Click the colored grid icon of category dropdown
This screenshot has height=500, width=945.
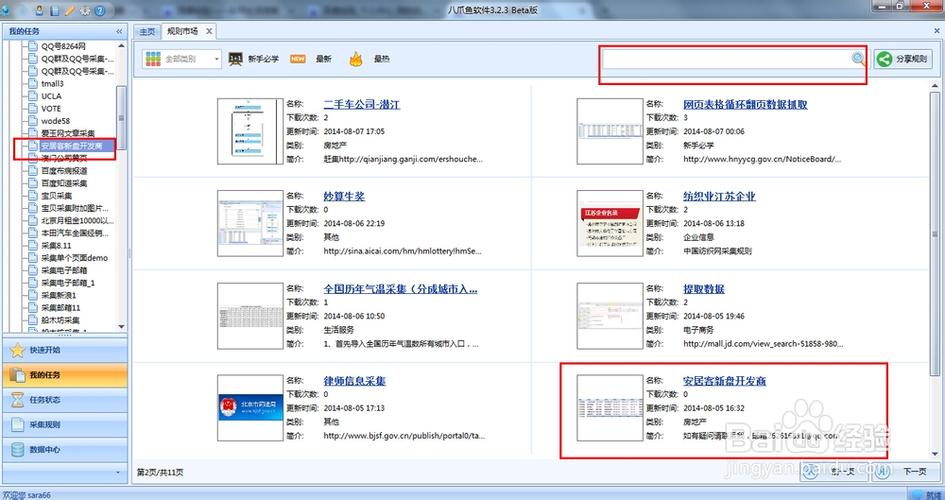pyautogui.click(x=153, y=58)
